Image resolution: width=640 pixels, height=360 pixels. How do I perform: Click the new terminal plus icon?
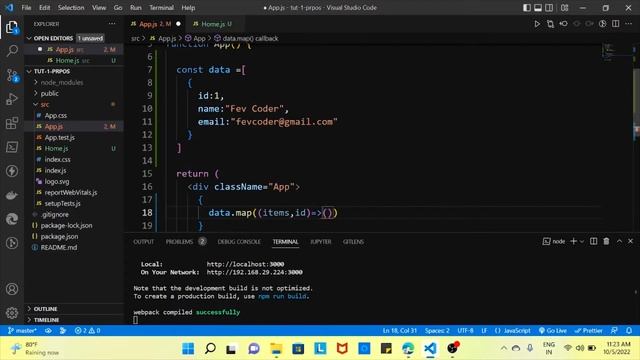(x=573, y=241)
